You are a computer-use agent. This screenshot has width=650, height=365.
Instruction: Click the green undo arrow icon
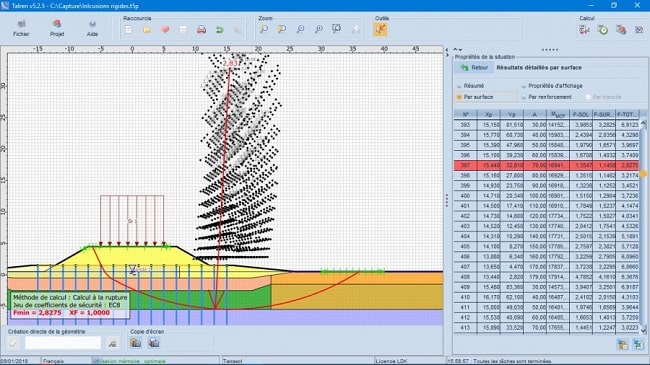coord(220,29)
